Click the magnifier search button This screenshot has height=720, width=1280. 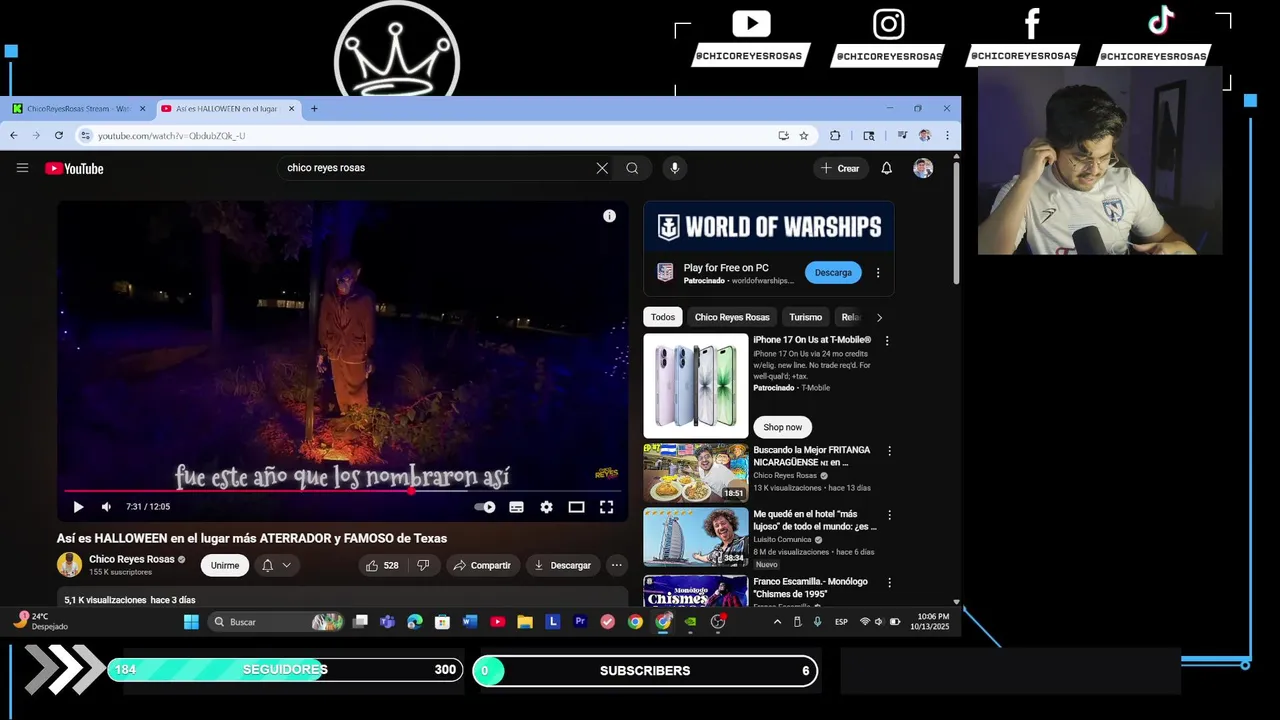632,168
